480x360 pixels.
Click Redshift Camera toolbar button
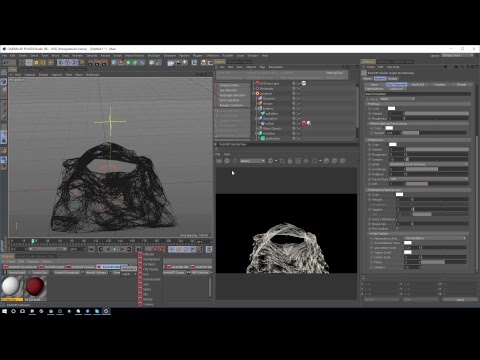click(81, 267)
